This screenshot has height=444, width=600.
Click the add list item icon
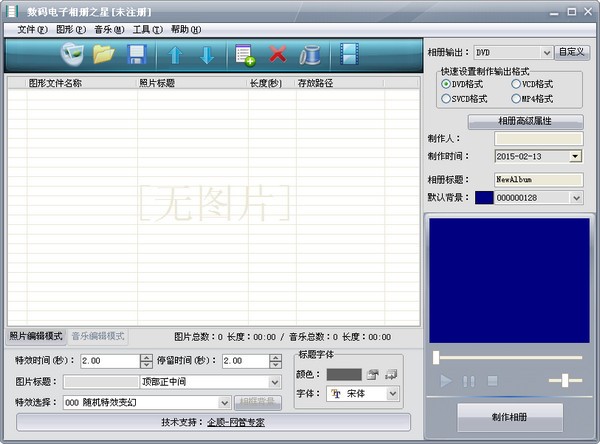[x=245, y=55]
